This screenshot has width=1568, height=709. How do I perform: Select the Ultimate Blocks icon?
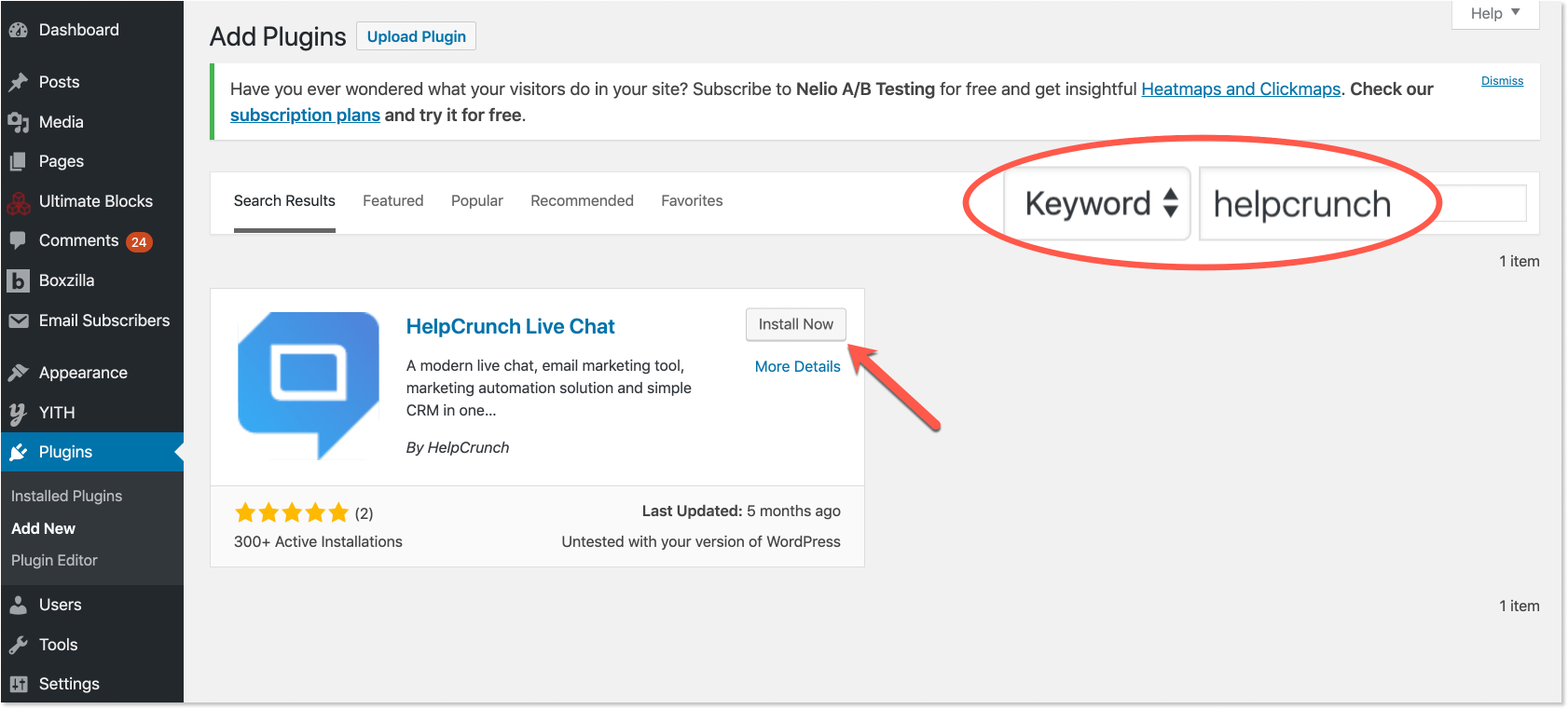(19, 201)
